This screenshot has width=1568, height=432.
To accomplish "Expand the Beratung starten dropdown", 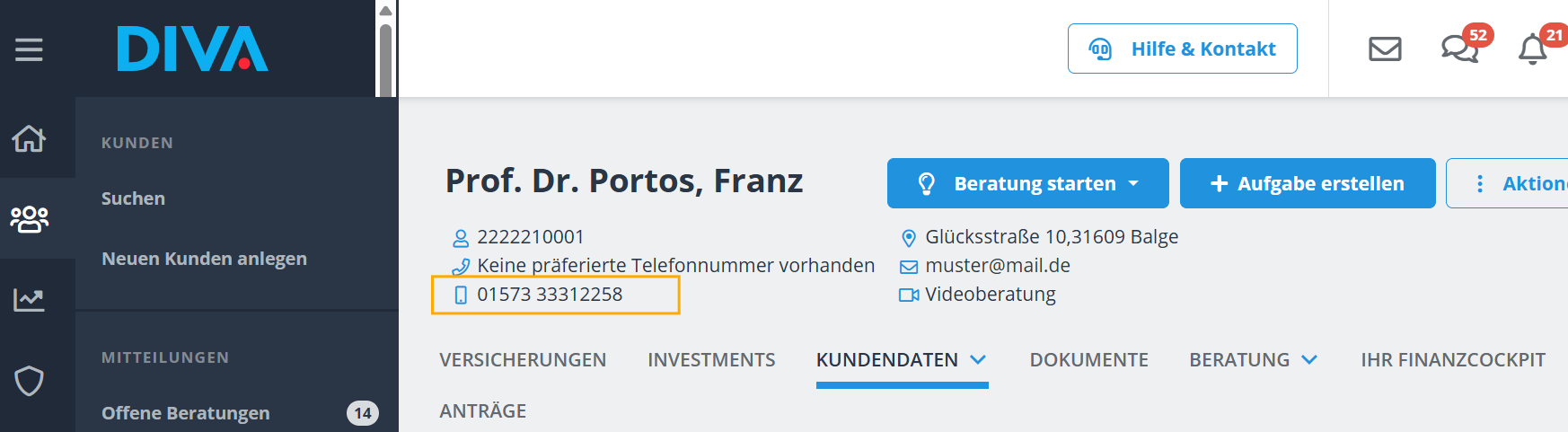I will tap(1133, 183).
